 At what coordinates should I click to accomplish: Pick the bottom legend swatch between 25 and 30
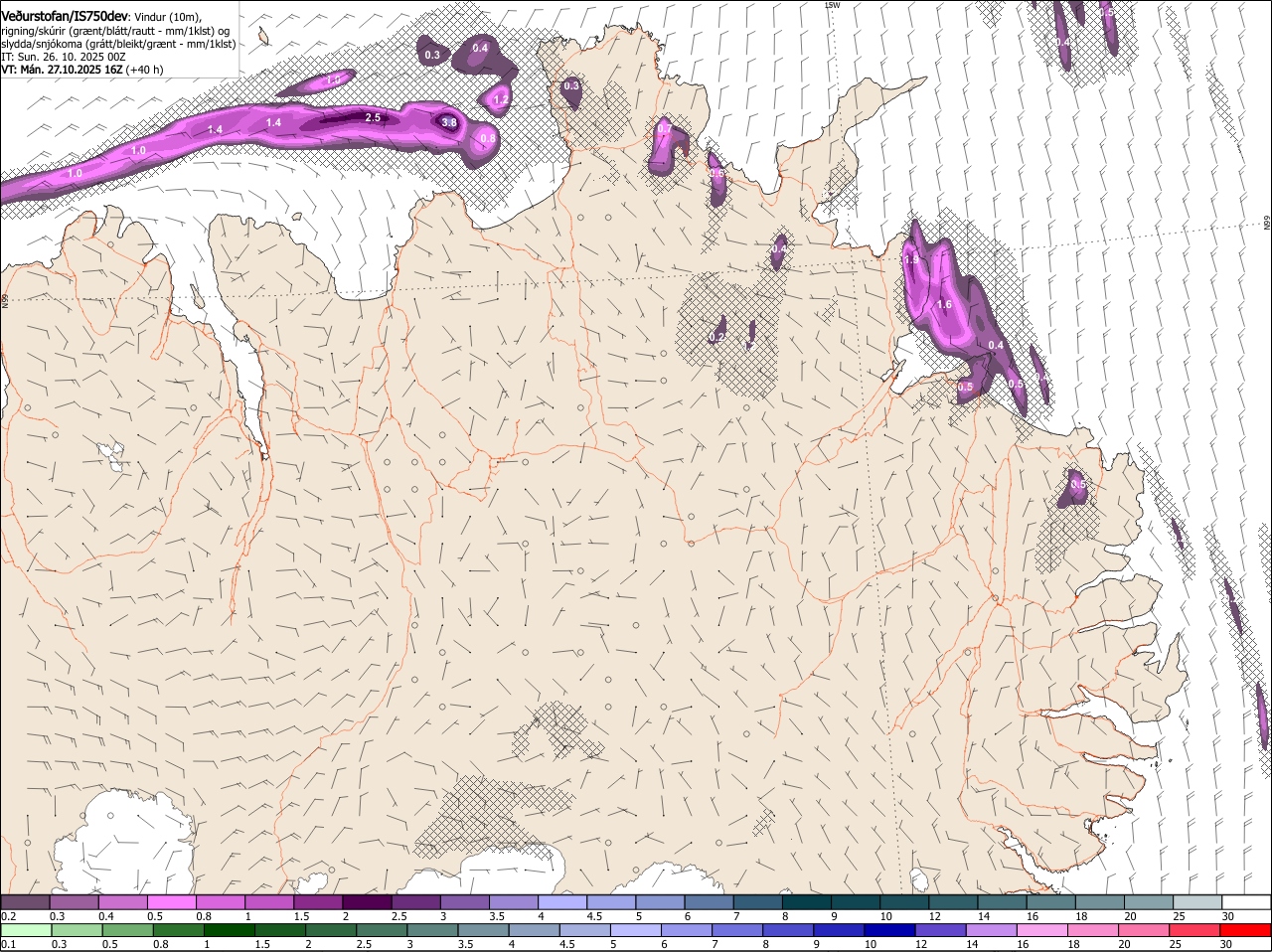tap(1194, 930)
